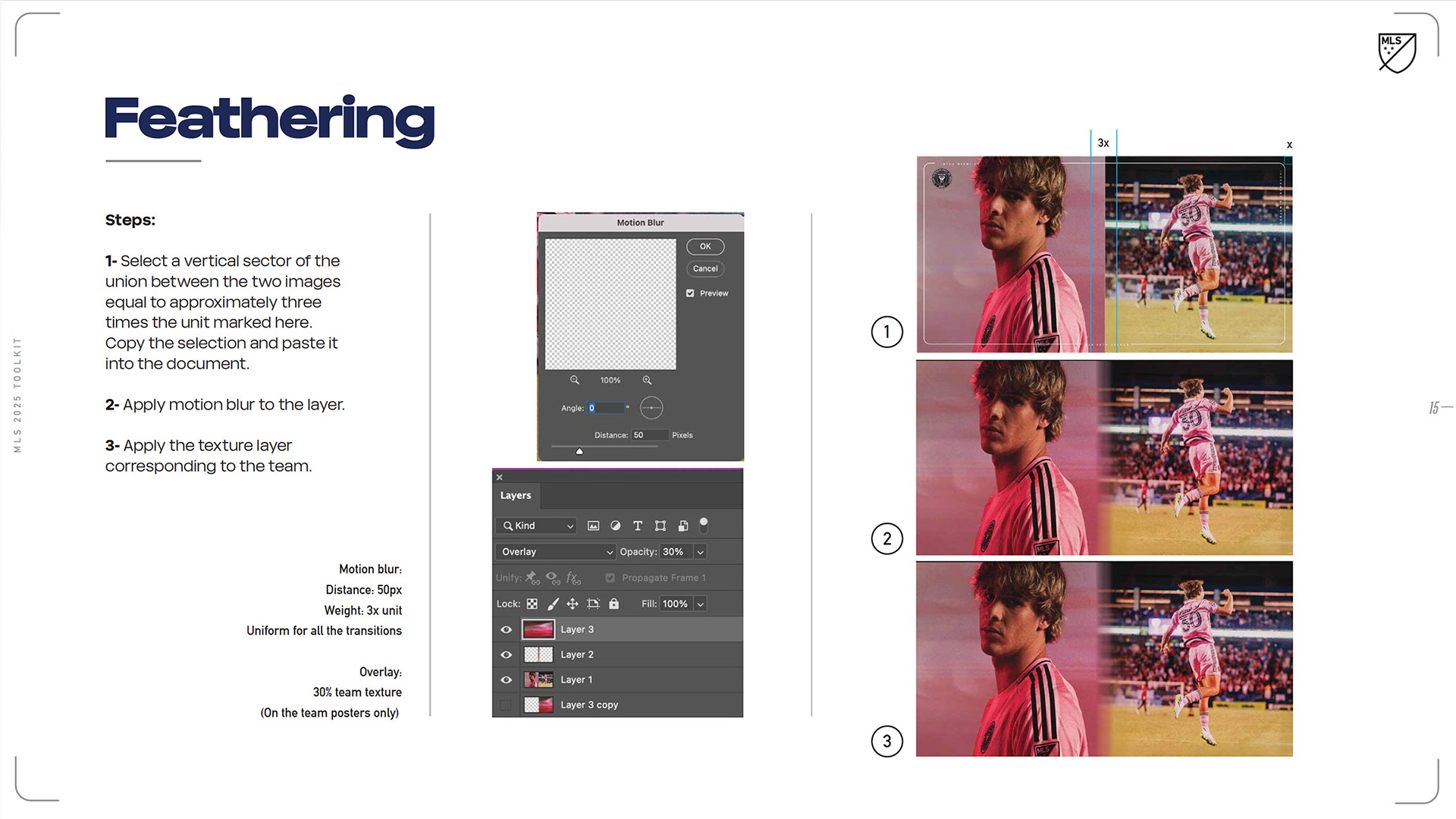Screen dimensions: 1456x819
Task: Toggle the layer filtering switch
Action: [x=704, y=525]
